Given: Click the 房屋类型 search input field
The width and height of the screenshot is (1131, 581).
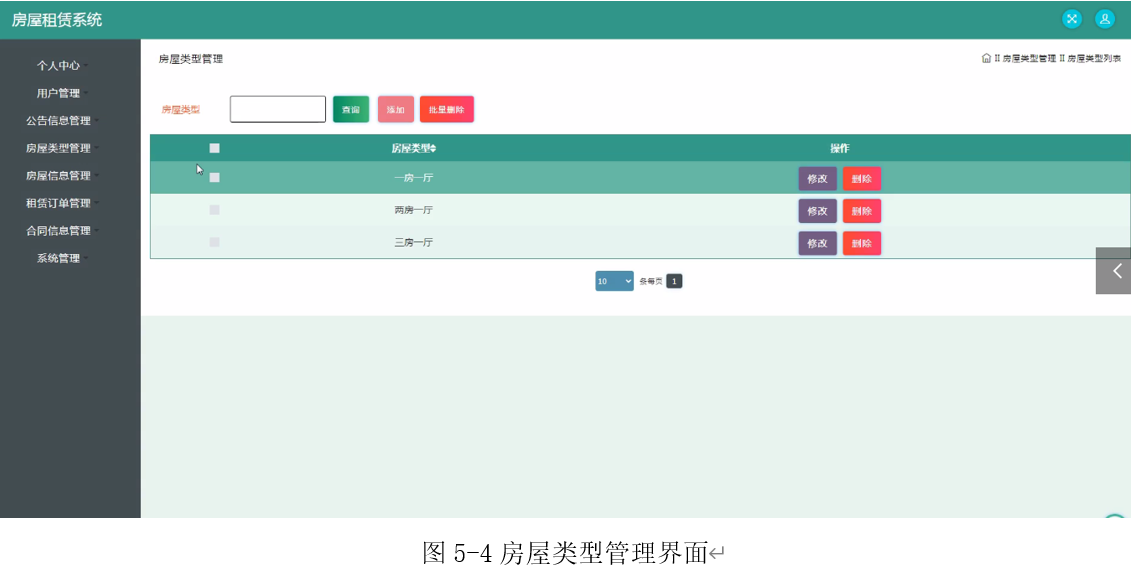Looking at the screenshot, I should click(277, 108).
